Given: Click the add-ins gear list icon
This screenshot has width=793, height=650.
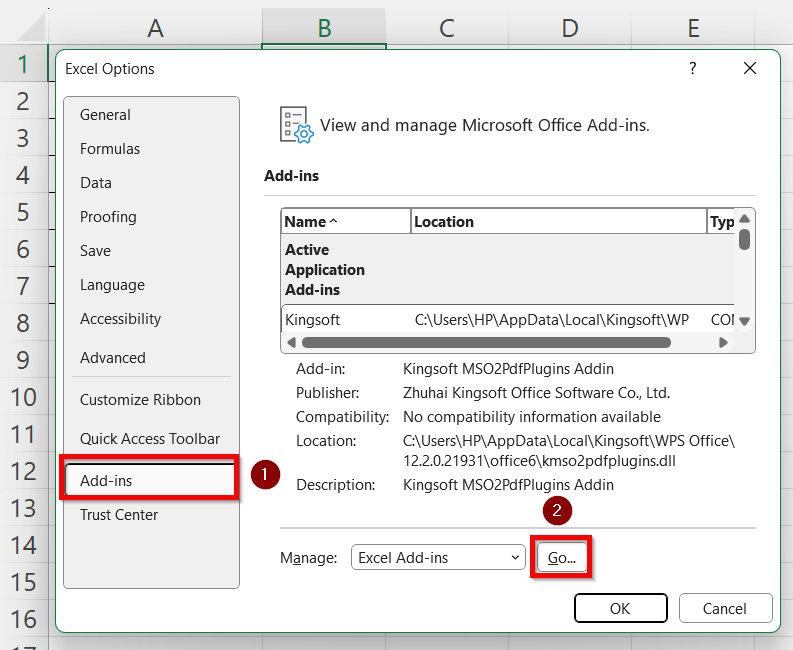Looking at the screenshot, I should coord(297,126).
